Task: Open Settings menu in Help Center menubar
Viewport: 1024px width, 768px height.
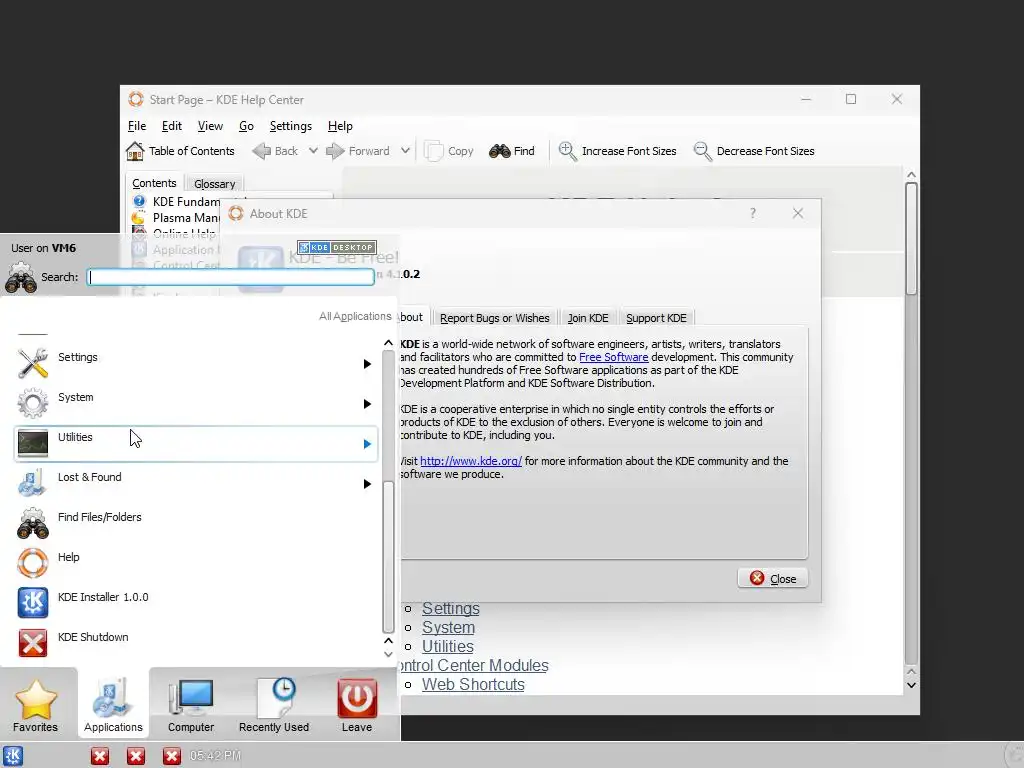Action: click(x=291, y=126)
